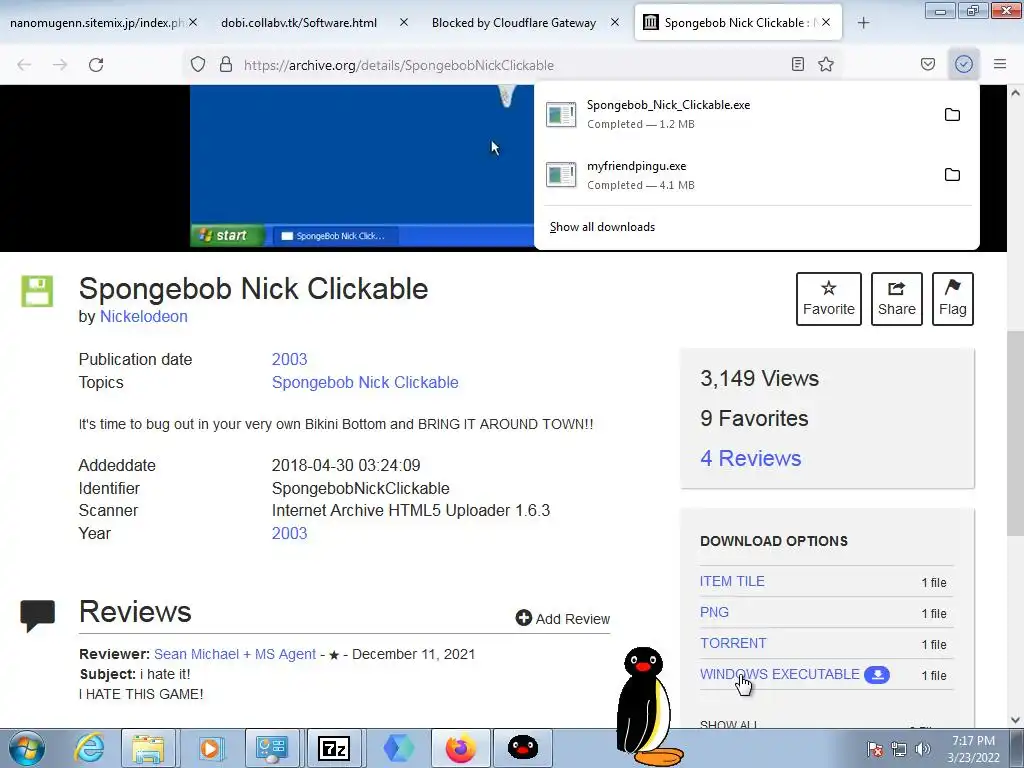Click the green floppy disk software icon
This screenshot has width=1024, height=768.
(x=37, y=291)
